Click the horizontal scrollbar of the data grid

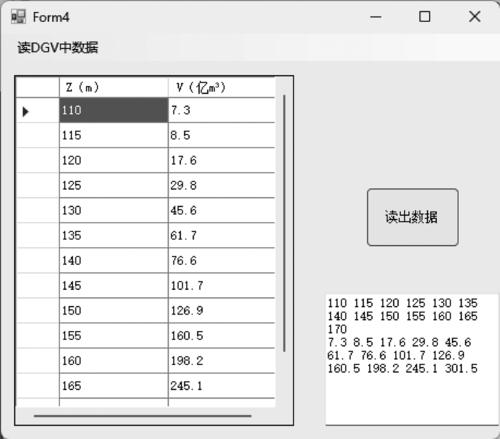click(x=142, y=416)
